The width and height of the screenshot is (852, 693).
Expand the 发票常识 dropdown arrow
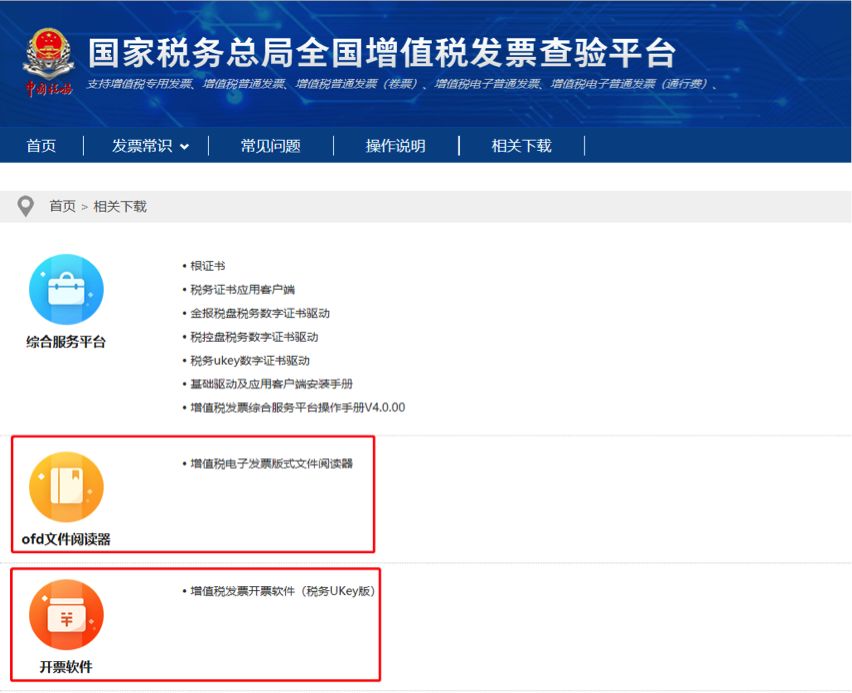pyautogui.click(x=184, y=146)
